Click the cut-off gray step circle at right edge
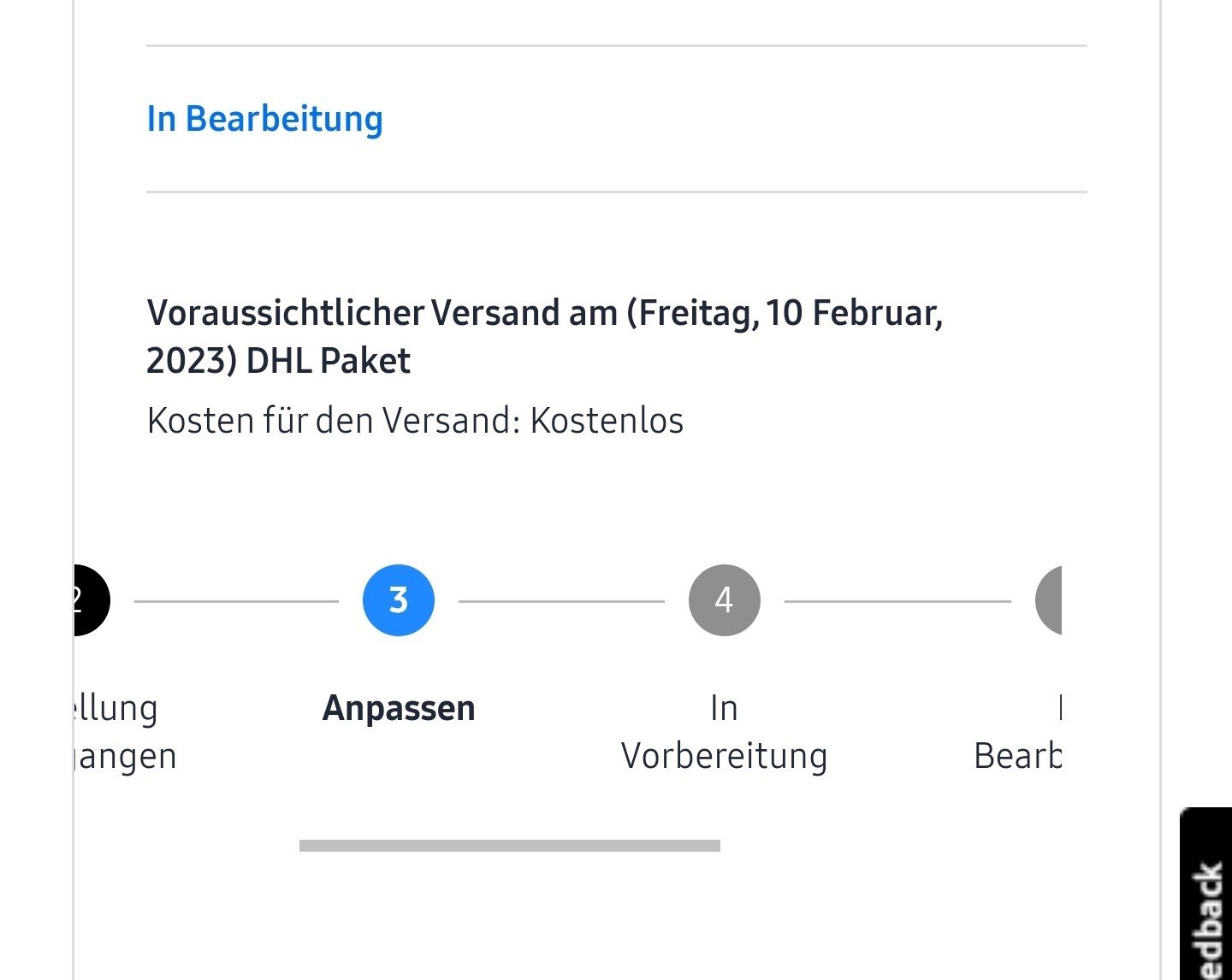This screenshot has height=980, width=1232. 1050,600
